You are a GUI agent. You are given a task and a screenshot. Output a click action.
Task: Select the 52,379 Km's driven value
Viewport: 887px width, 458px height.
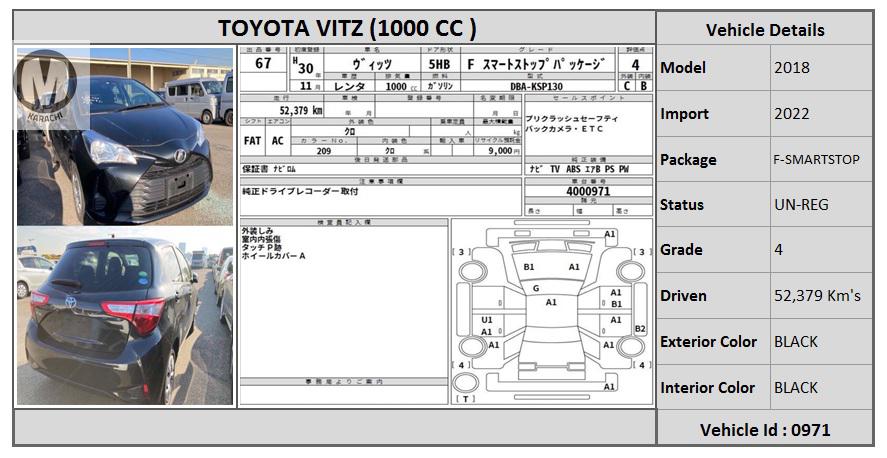pyautogui.click(x=817, y=296)
